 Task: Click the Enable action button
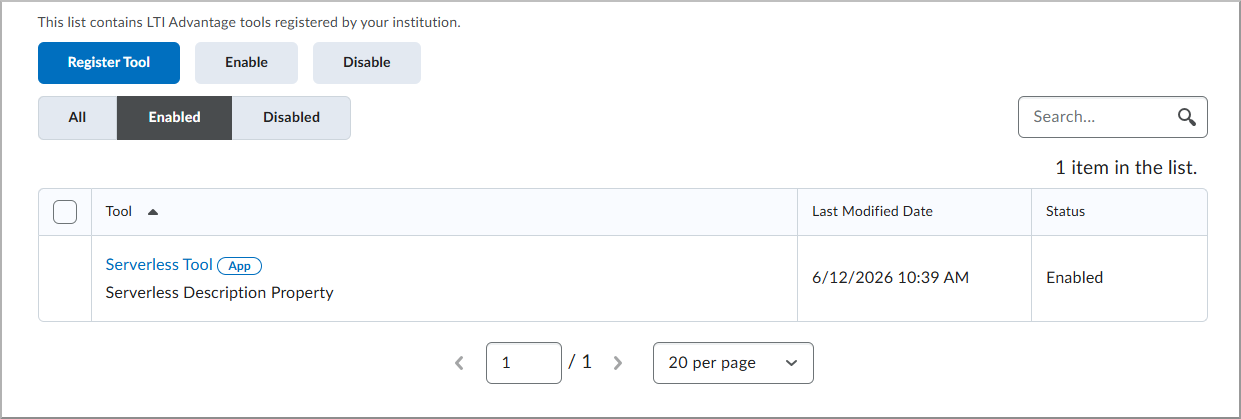click(x=246, y=62)
